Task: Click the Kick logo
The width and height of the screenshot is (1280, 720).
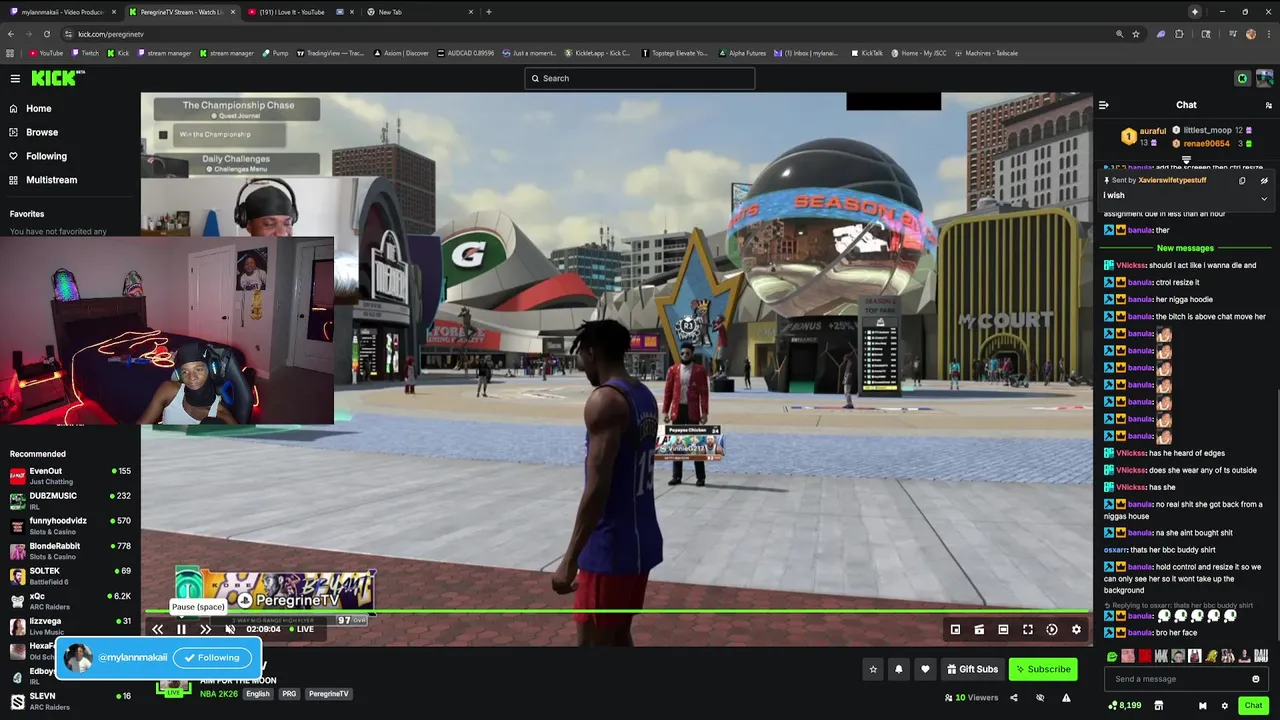Action: (56, 78)
